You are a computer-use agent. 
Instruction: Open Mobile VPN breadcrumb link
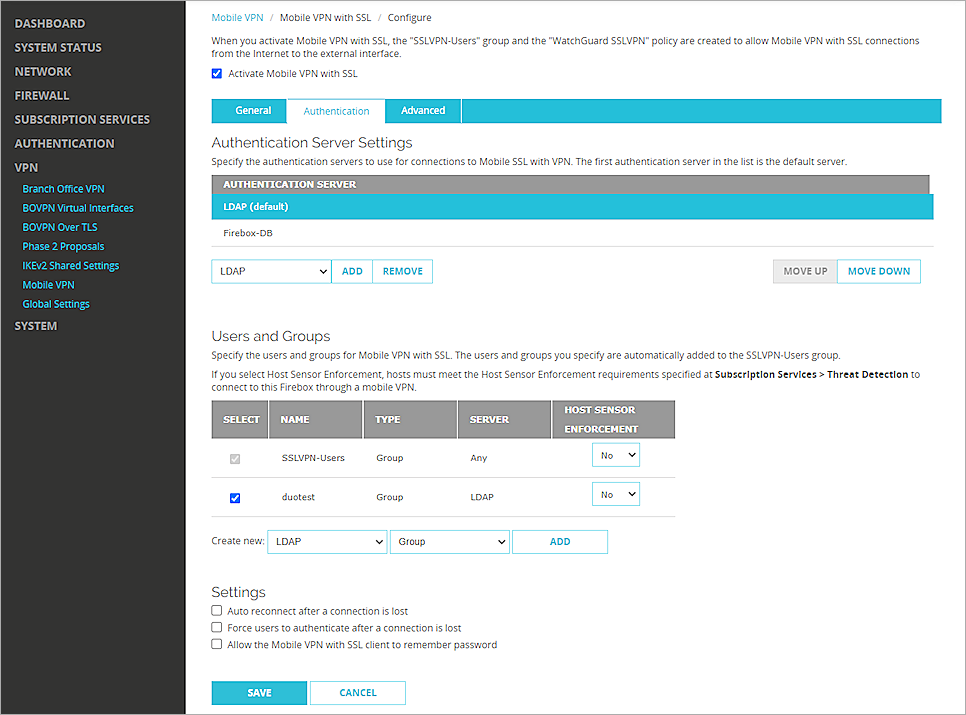(237, 17)
